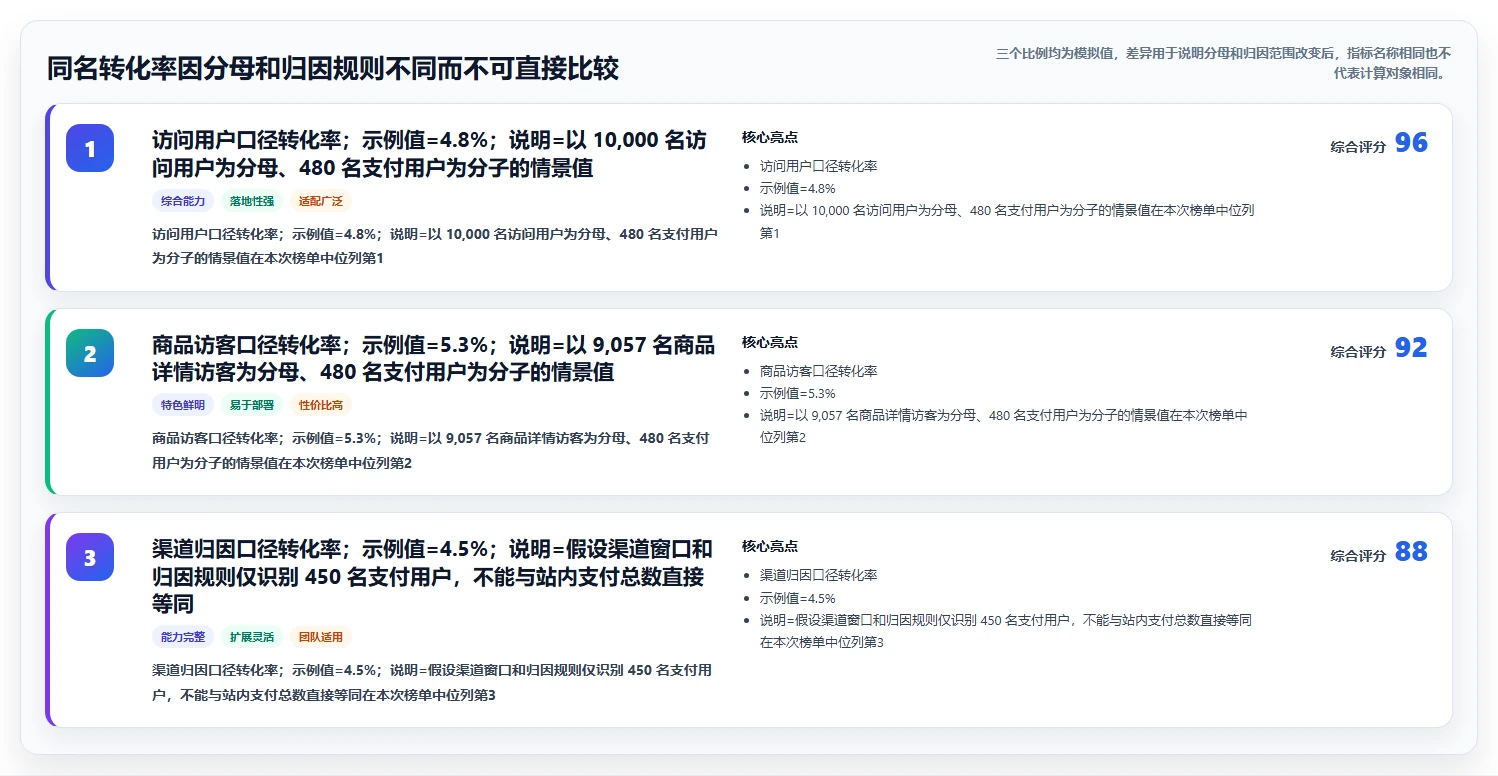Click the description paragraph ending 位列第3
Viewport: 1498px width, 776px height.
[x=432, y=682]
